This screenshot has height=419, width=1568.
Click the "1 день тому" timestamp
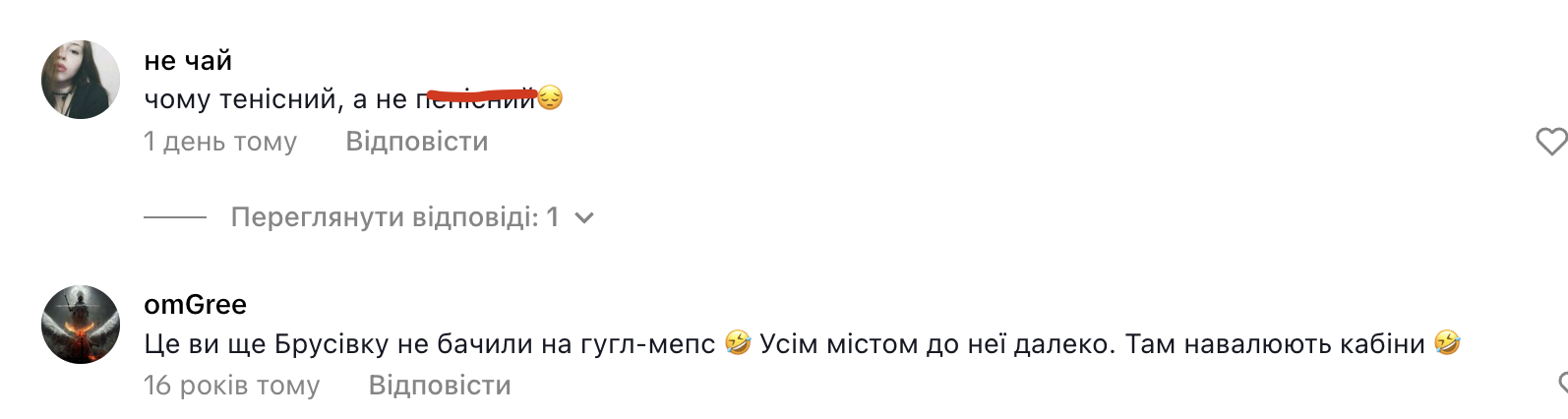tap(220, 142)
